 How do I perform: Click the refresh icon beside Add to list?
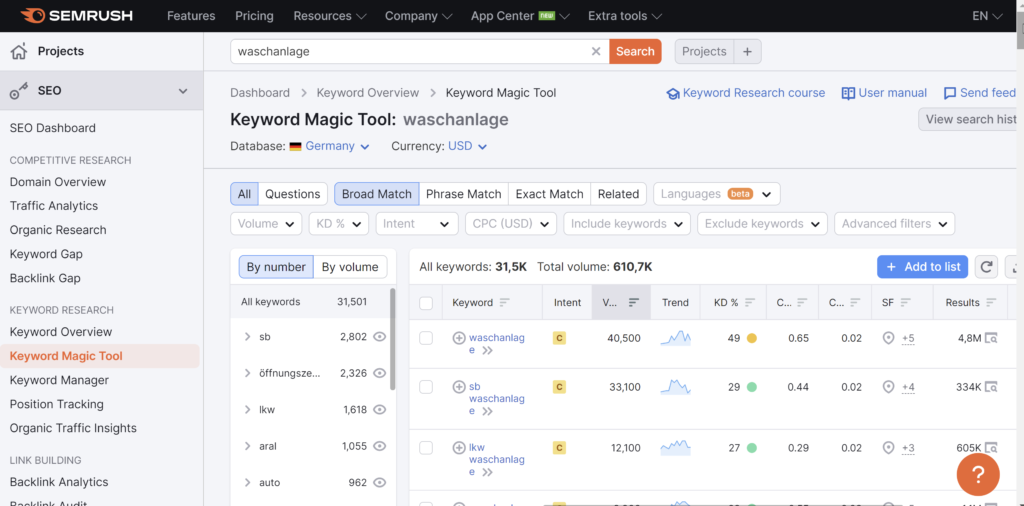[x=986, y=266]
